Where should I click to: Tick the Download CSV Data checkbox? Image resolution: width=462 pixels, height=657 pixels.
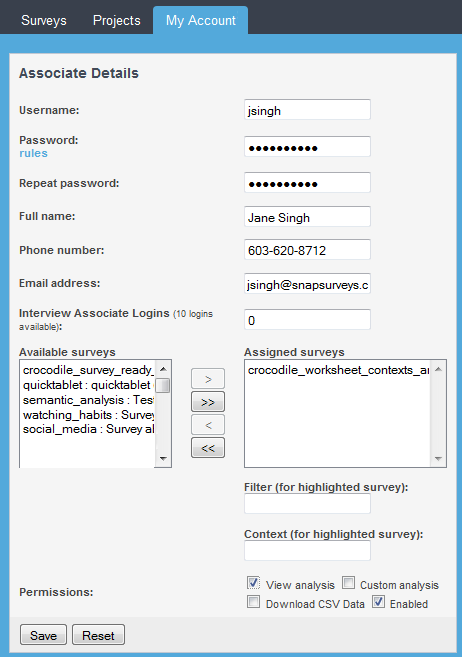click(253, 602)
